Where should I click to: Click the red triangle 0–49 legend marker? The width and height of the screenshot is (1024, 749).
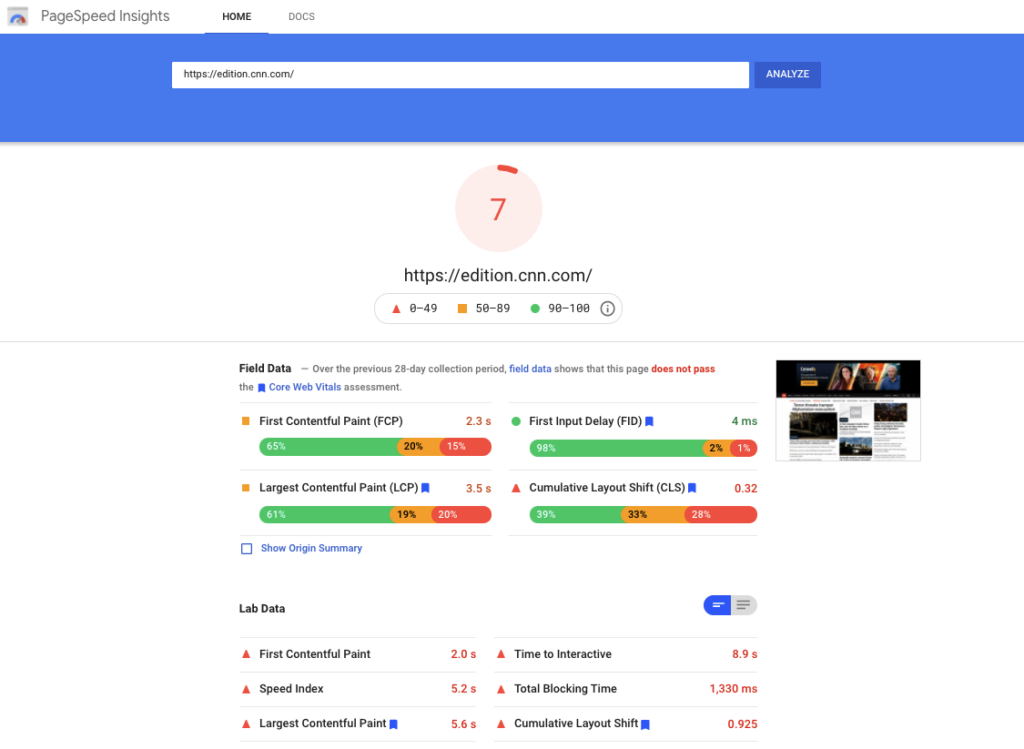[396, 309]
